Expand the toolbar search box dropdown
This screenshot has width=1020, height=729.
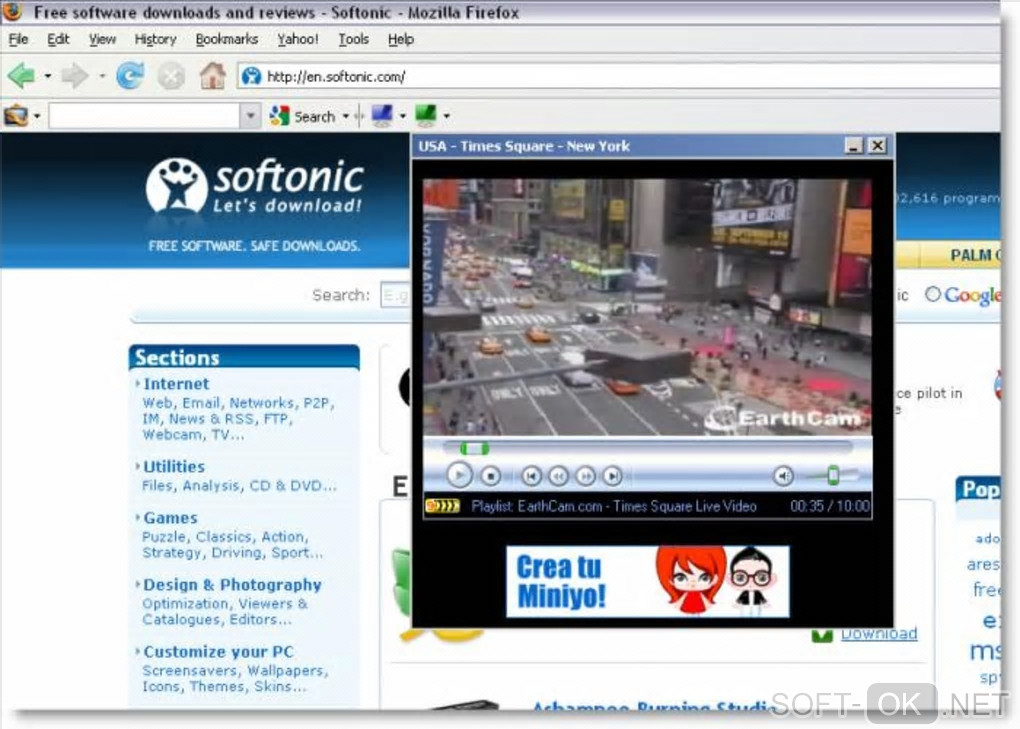[x=250, y=116]
